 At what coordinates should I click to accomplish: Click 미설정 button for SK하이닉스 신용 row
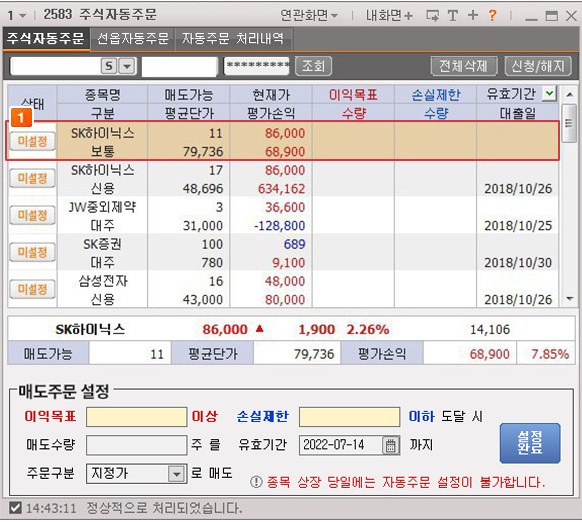[x=32, y=178]
